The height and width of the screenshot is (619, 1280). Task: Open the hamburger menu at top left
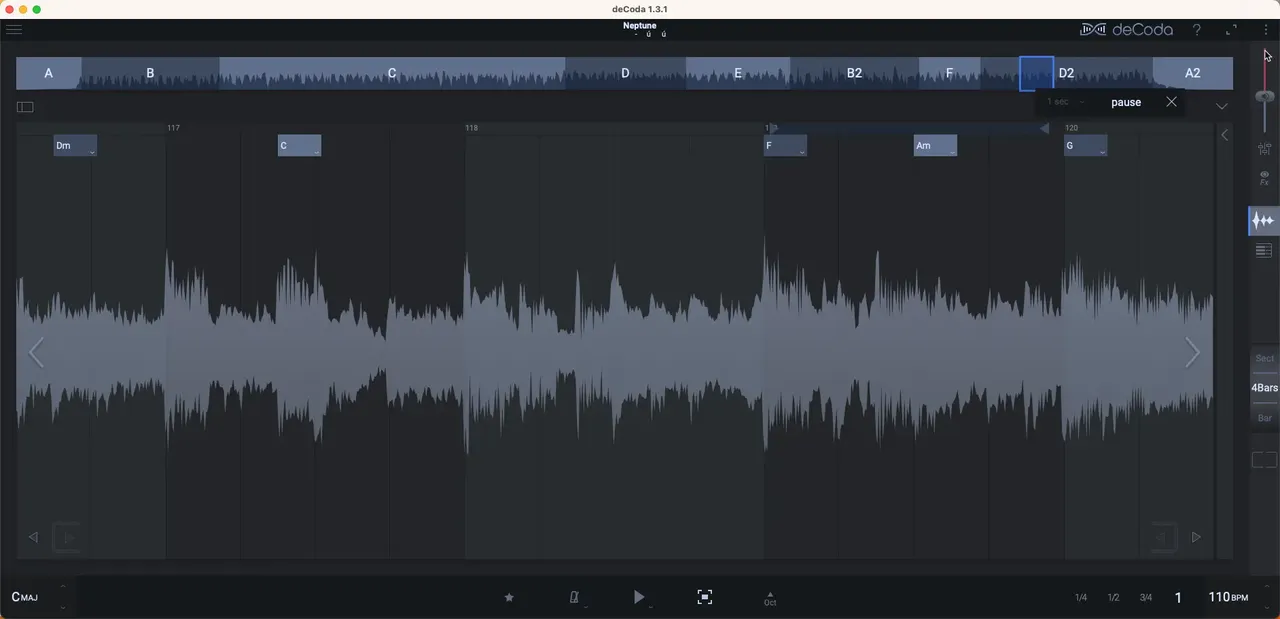14,30
